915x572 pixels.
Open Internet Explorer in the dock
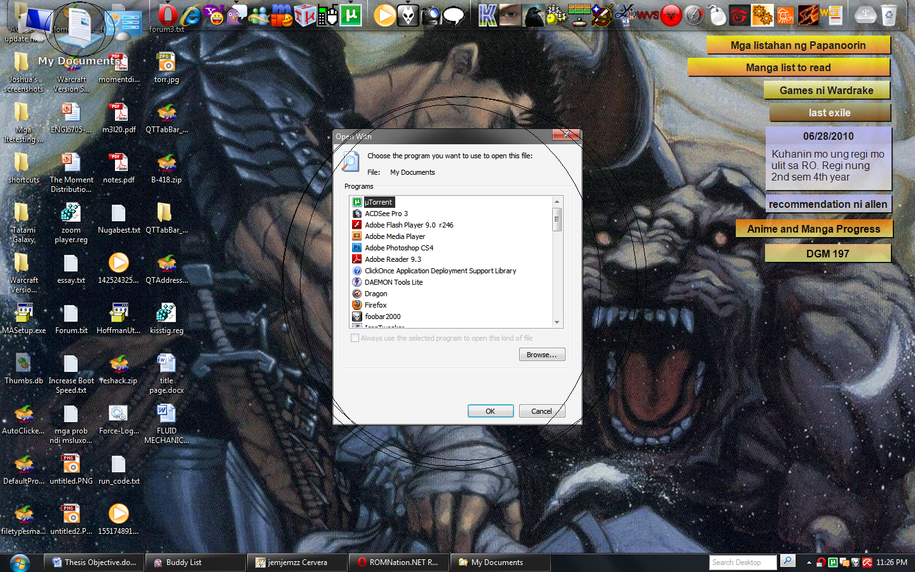(191, 16)
